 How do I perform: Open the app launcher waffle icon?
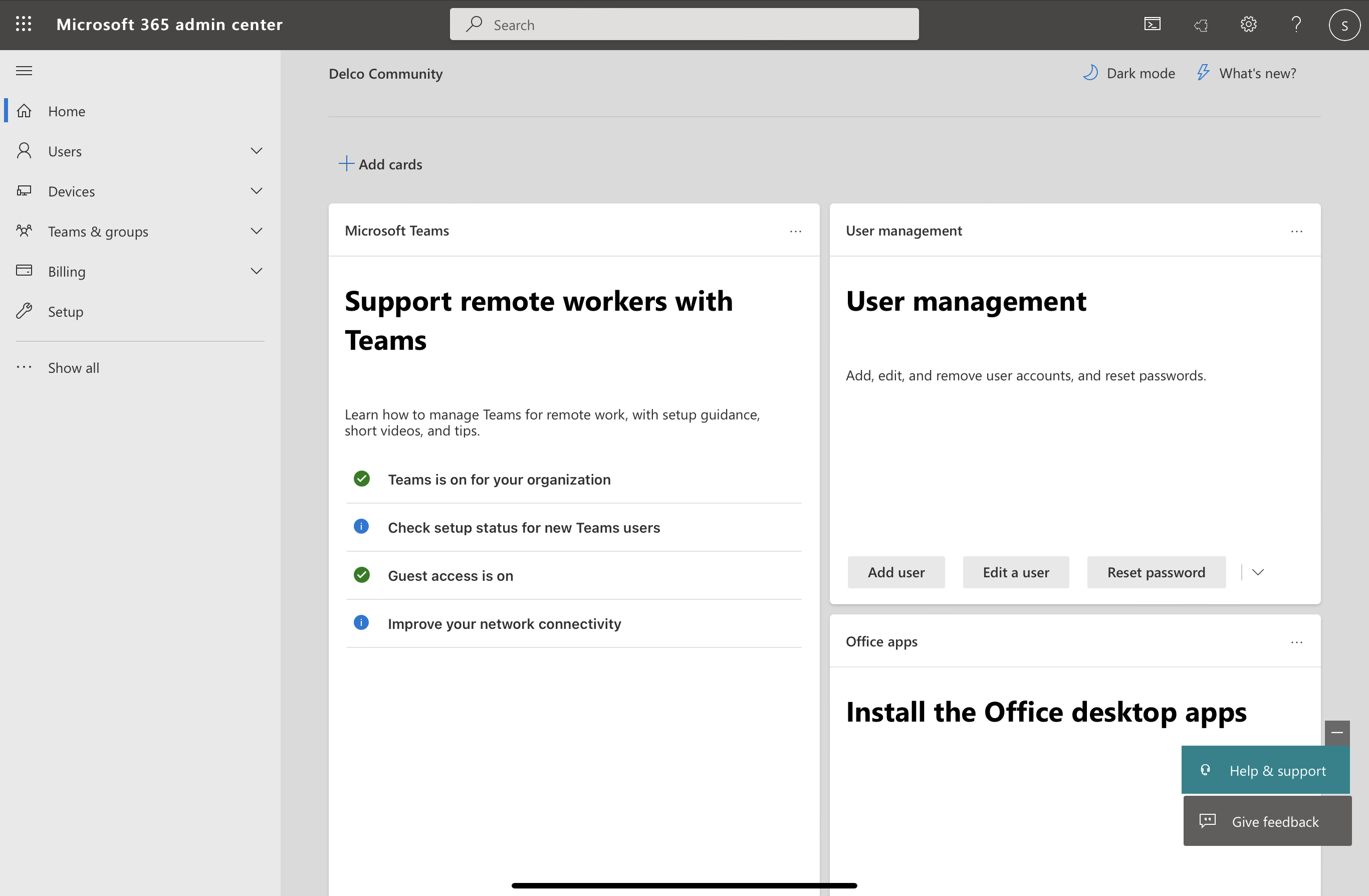[24, 24]
